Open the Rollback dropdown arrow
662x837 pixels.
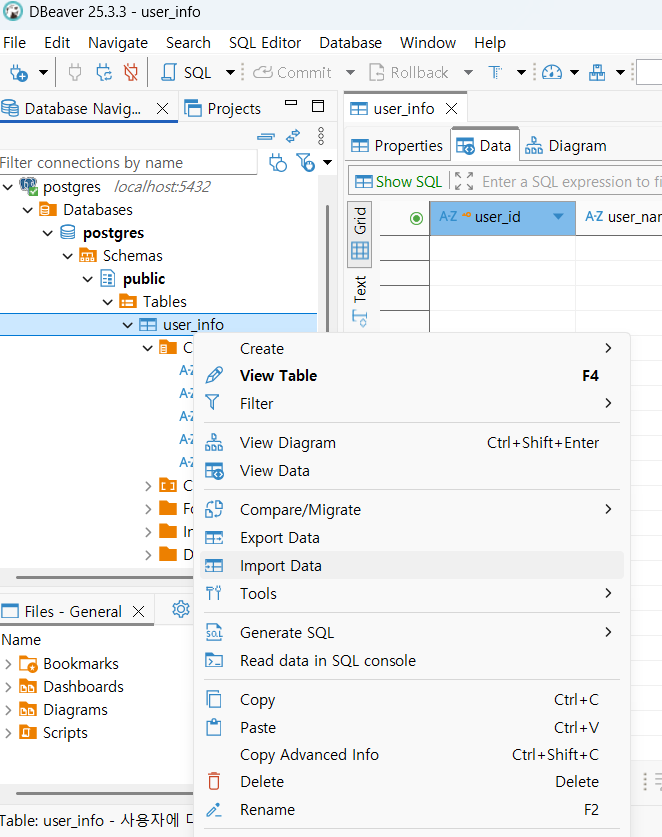(468, 73)
